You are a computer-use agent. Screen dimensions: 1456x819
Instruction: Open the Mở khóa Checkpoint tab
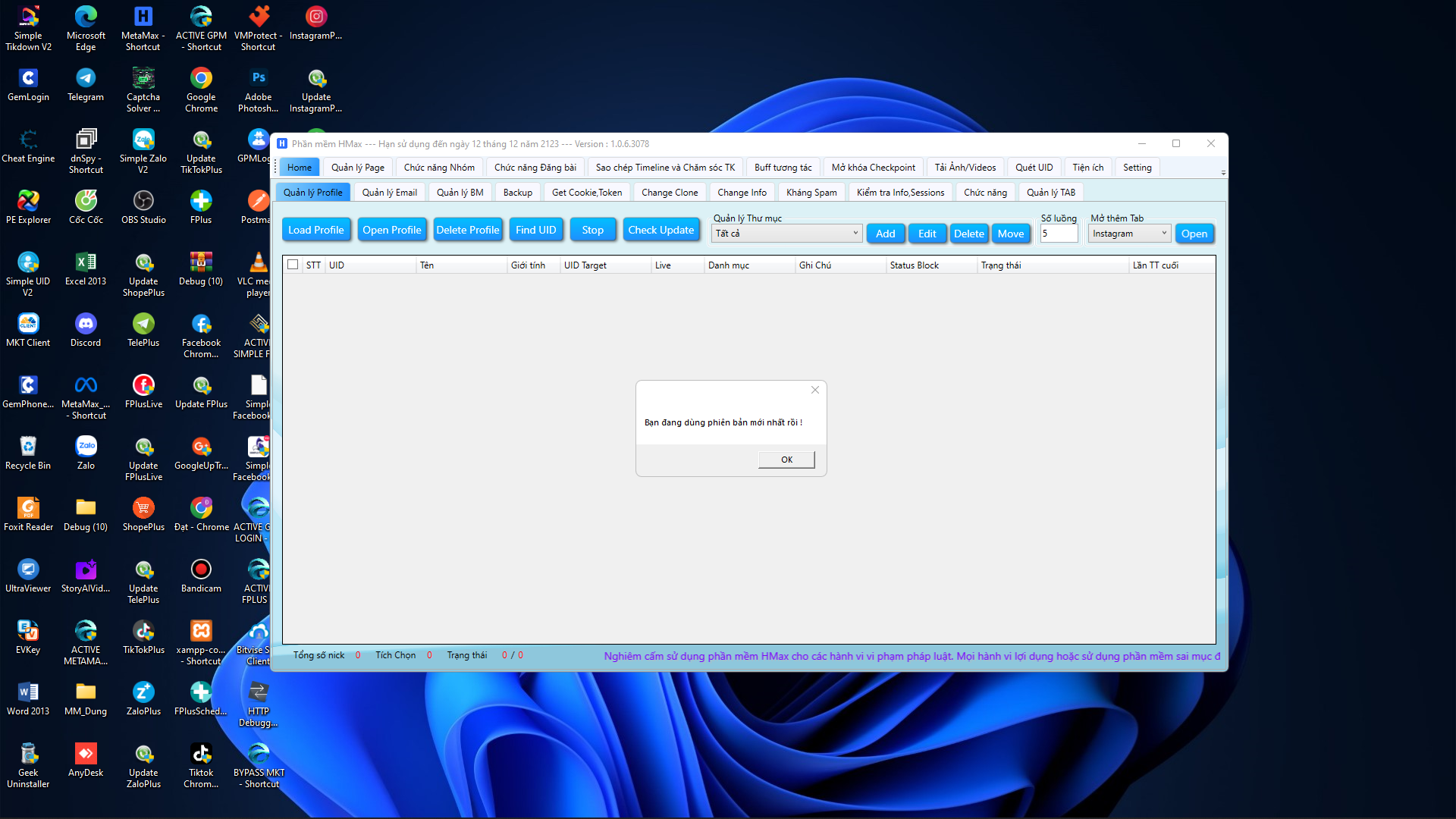pos(874,168)
